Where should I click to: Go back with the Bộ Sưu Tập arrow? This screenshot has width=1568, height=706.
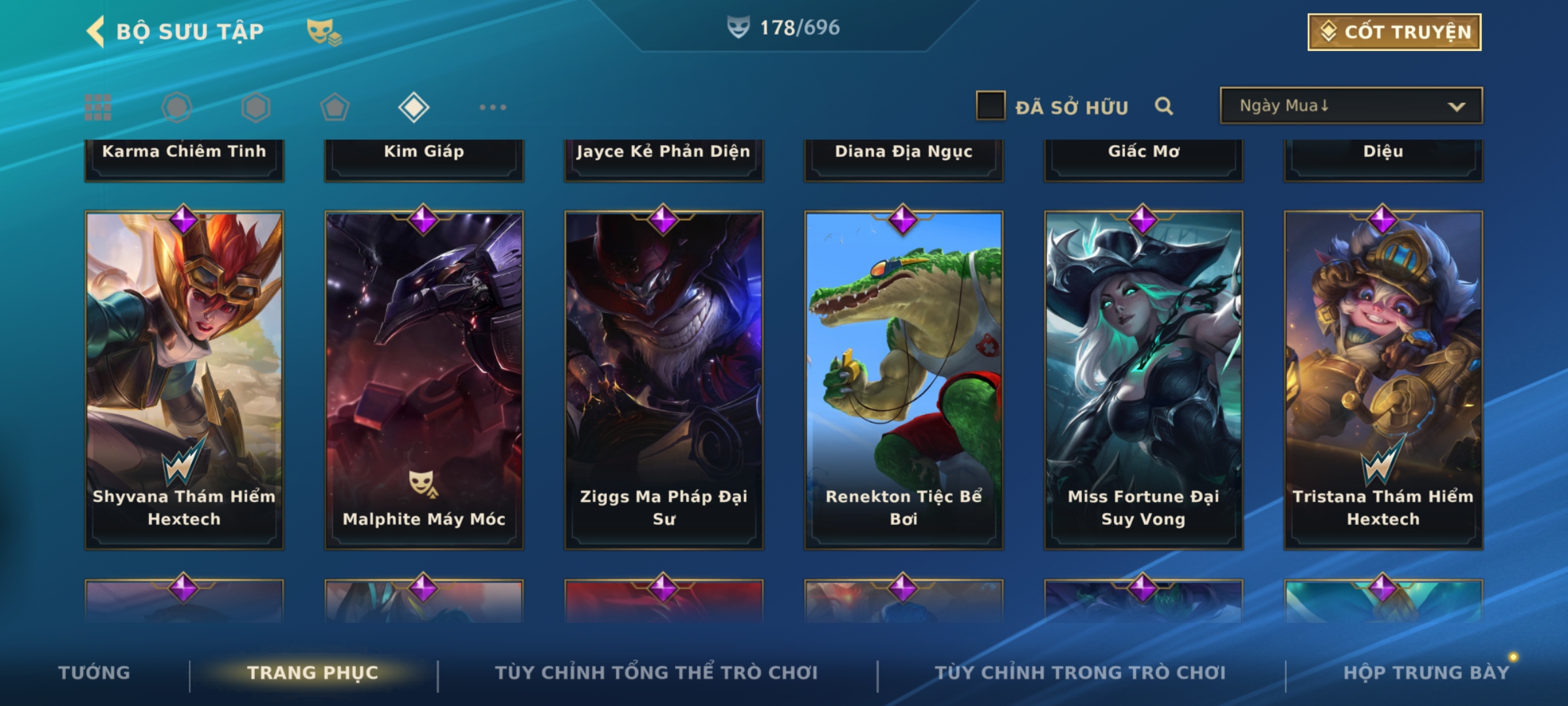95,31
